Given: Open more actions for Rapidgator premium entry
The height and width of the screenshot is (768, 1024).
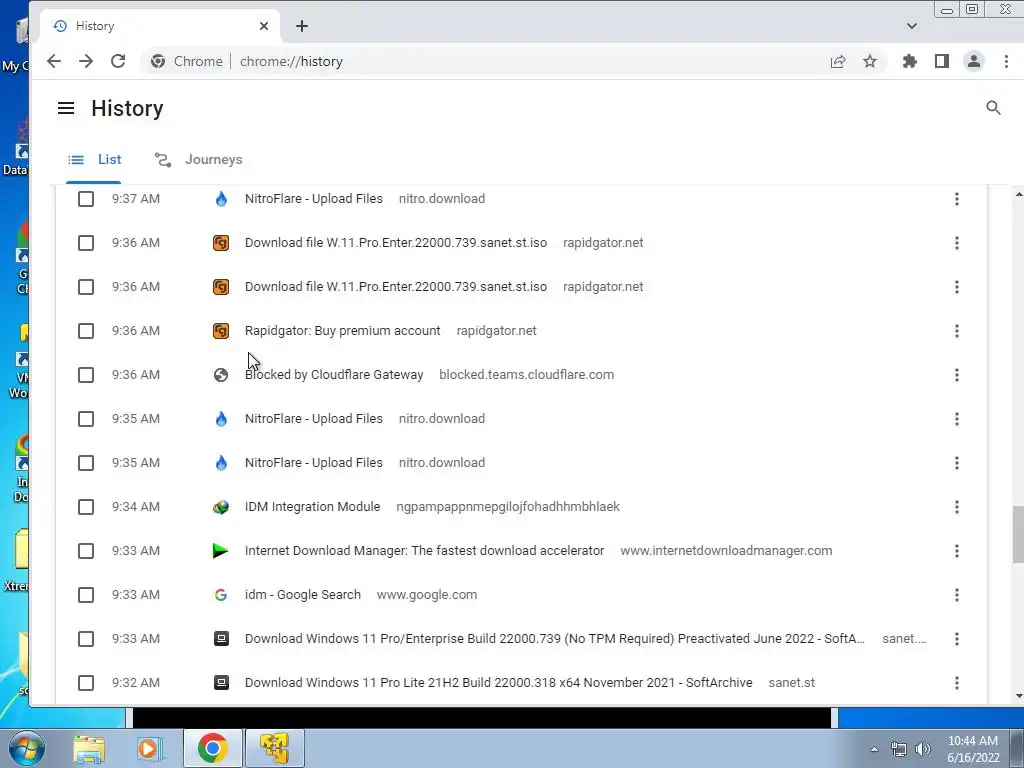Looking at the screenshot, I should click(x=957, y=331).
